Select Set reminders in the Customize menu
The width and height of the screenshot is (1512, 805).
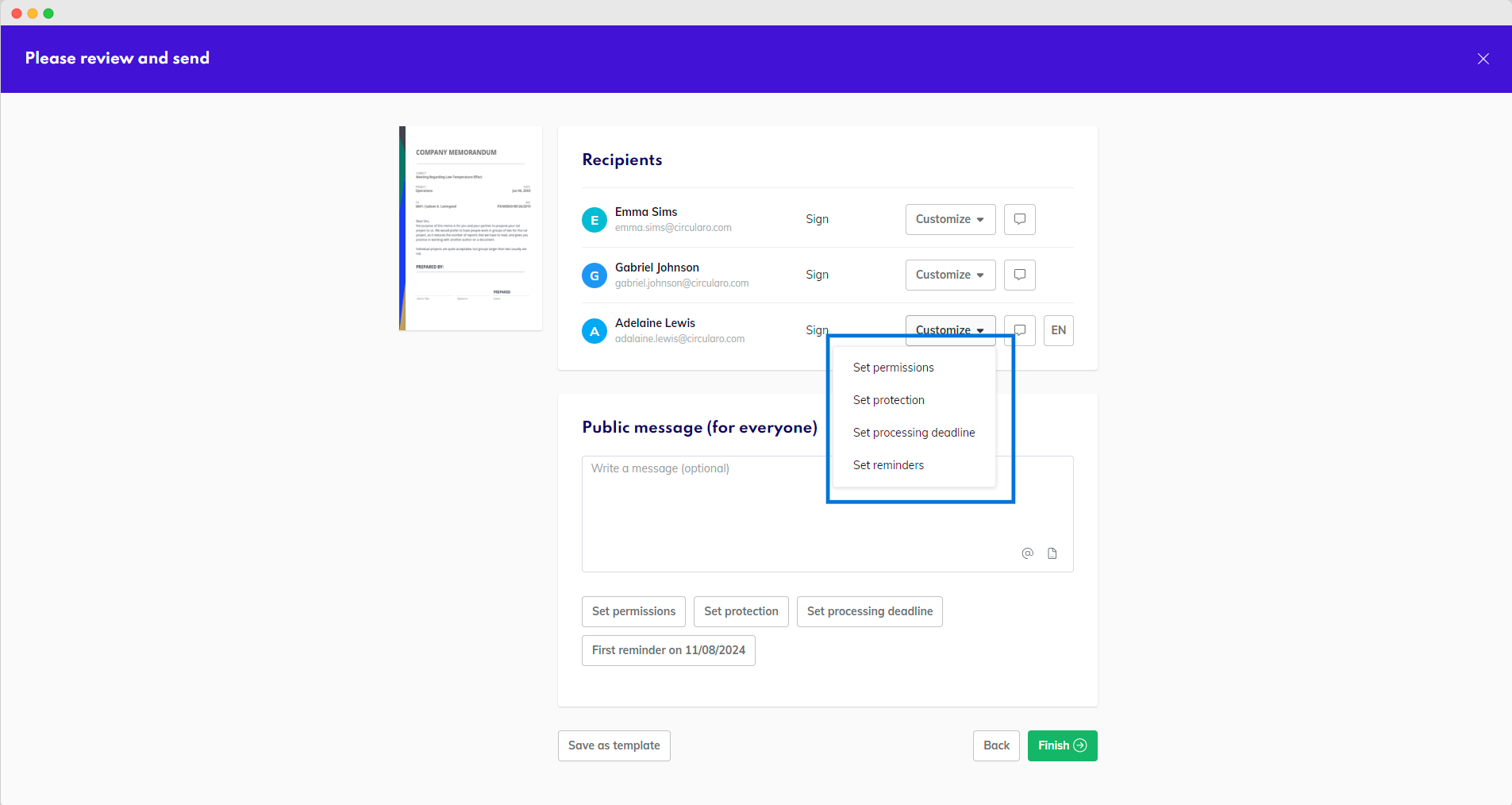pyautogui.click(x=888, y=464)
